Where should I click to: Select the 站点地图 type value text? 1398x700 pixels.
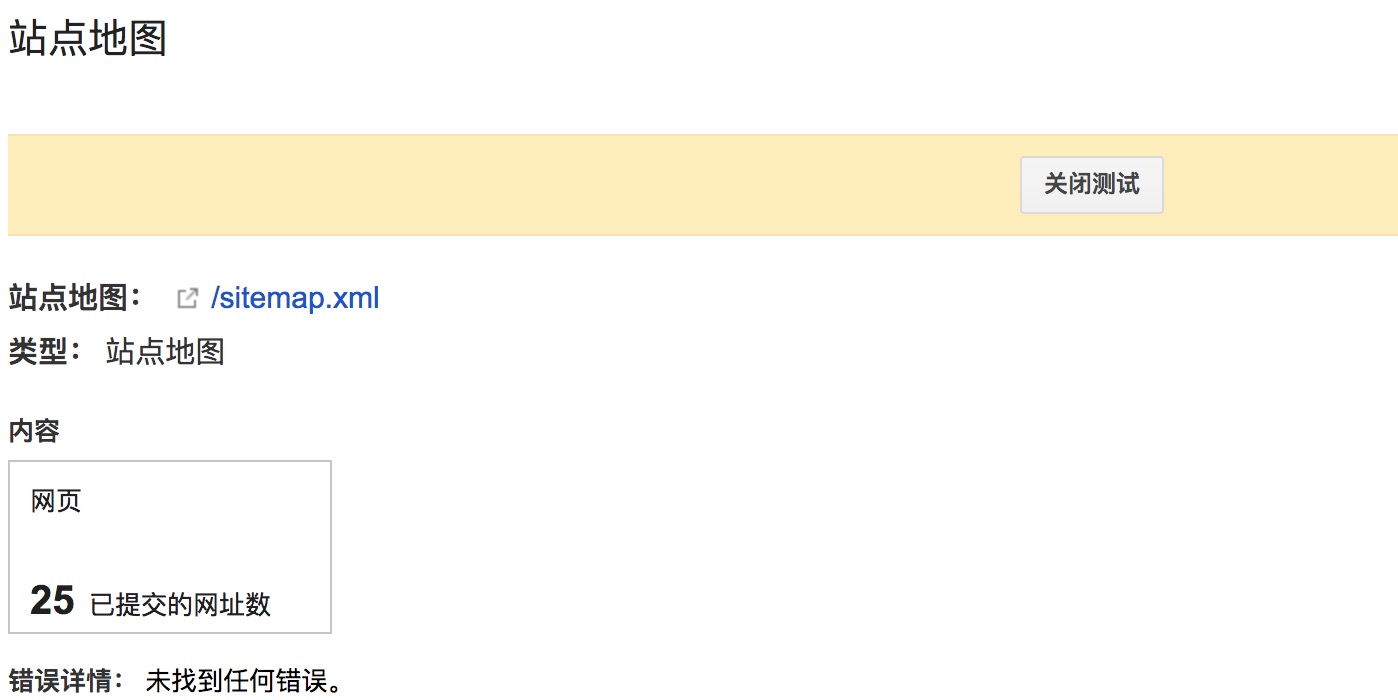[x=165, y=352]
